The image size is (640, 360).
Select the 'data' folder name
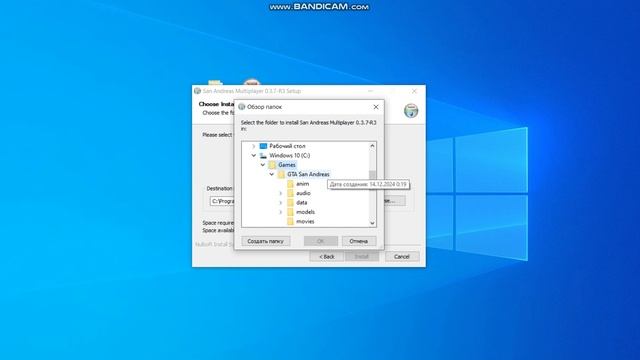coord(302,202)
